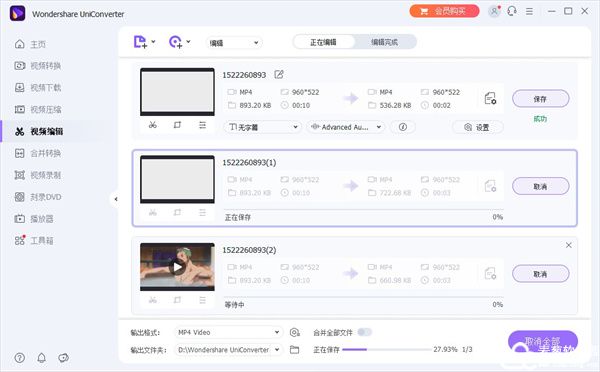Open the notifications bell icon
600x372 pixels.
click(41, 358)
